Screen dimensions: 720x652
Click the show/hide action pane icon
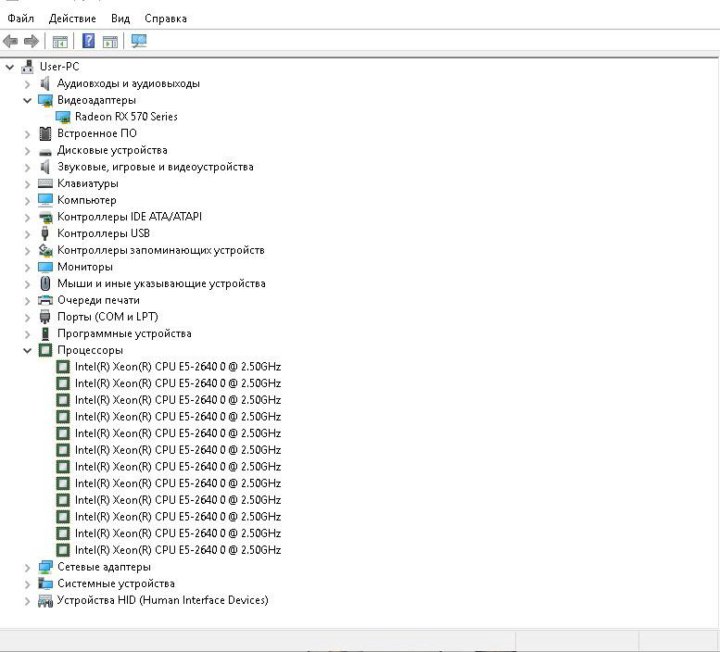pos(110,41)
